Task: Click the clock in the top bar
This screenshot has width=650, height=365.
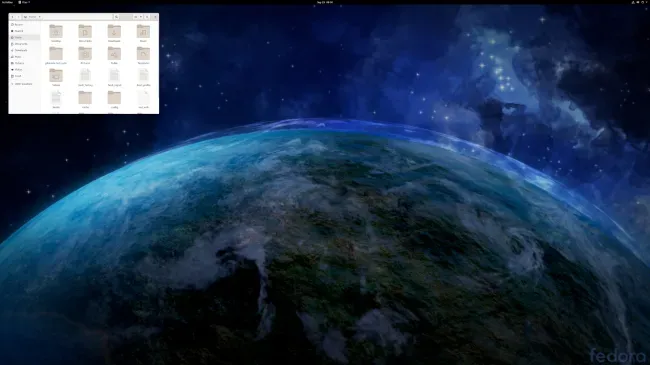Action: [x=325, y=2]
